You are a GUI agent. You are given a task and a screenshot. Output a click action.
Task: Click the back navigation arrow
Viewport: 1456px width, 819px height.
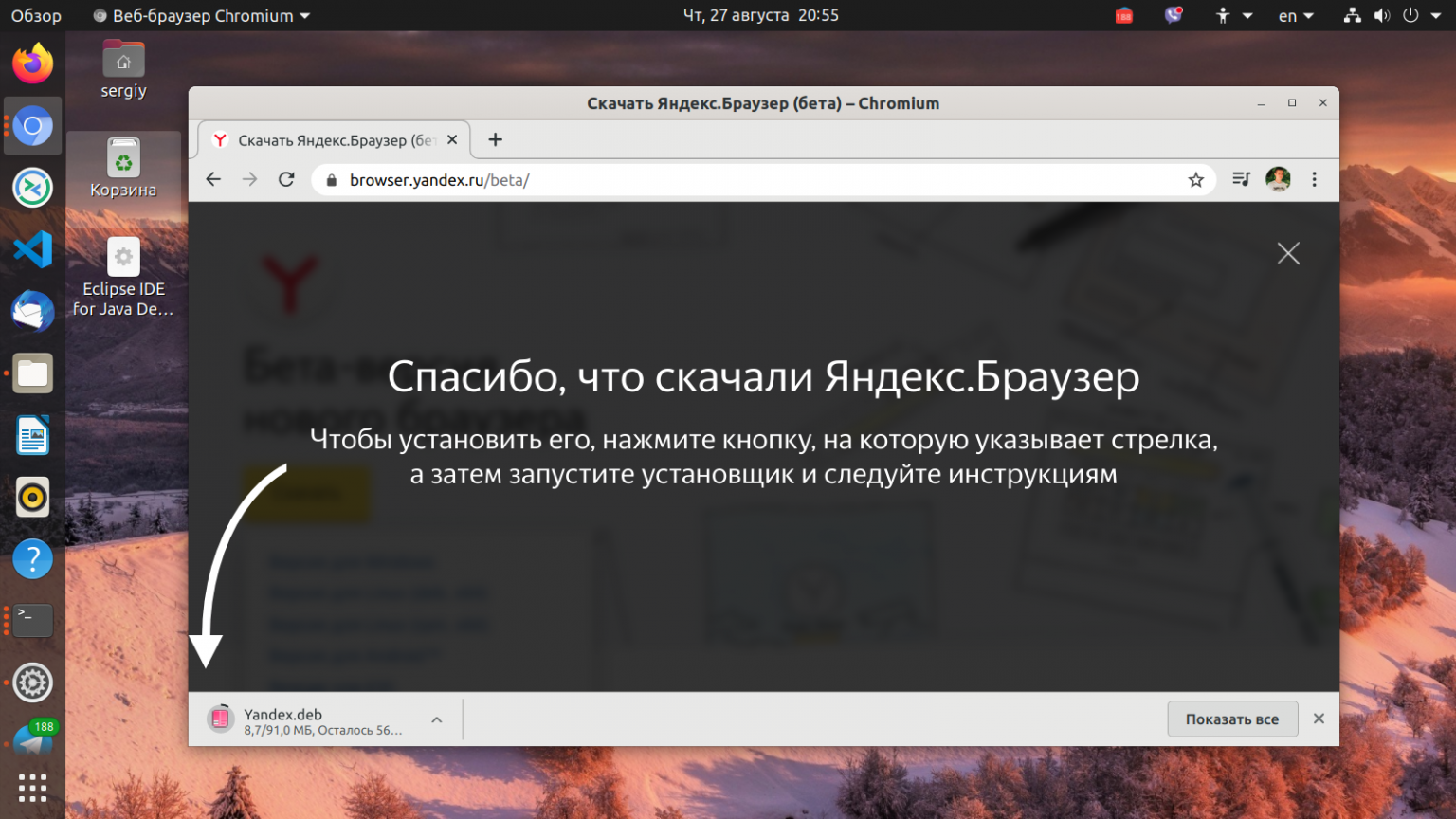(212, 179)
